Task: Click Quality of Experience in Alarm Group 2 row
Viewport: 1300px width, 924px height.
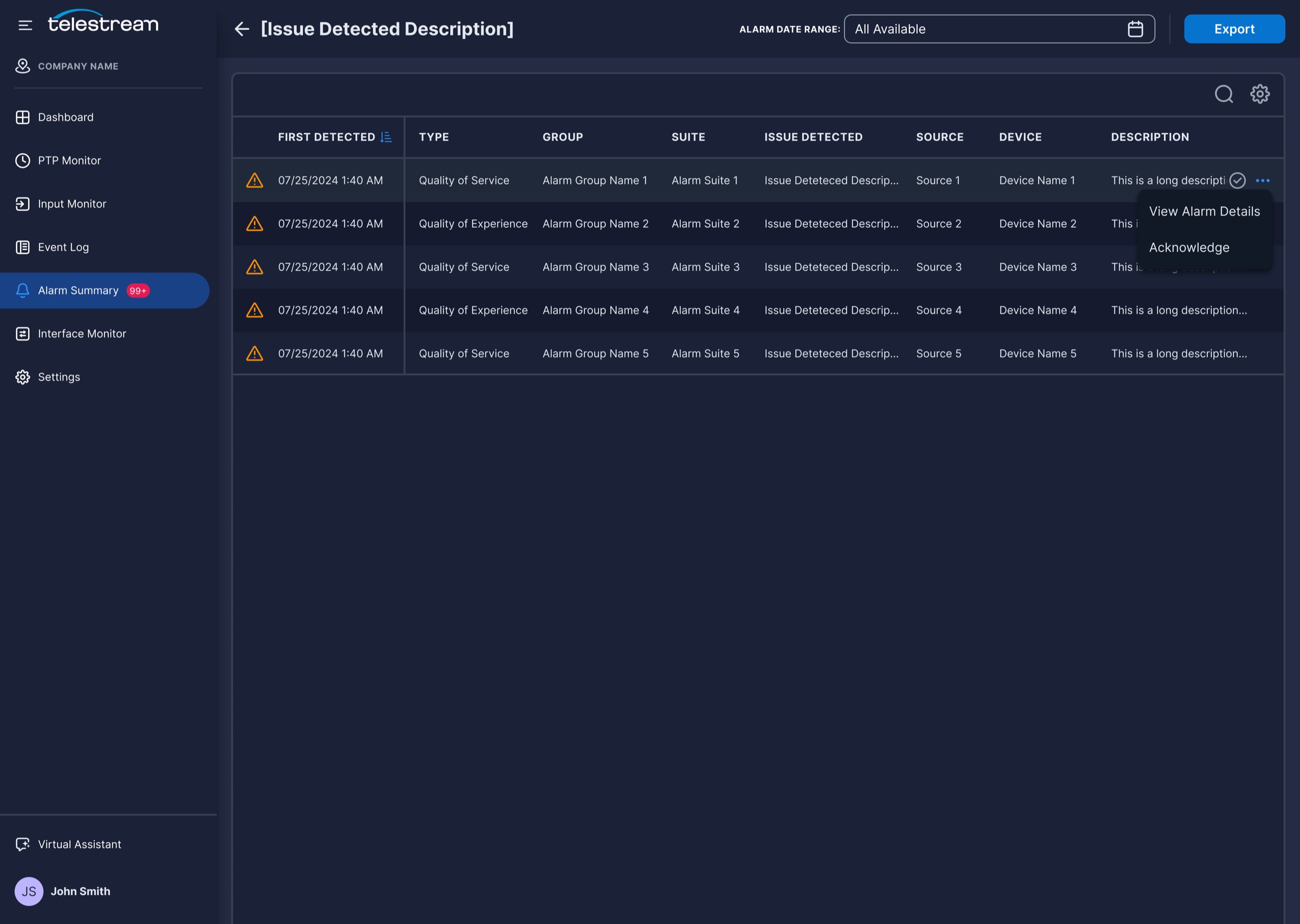Action: (473, 224)
